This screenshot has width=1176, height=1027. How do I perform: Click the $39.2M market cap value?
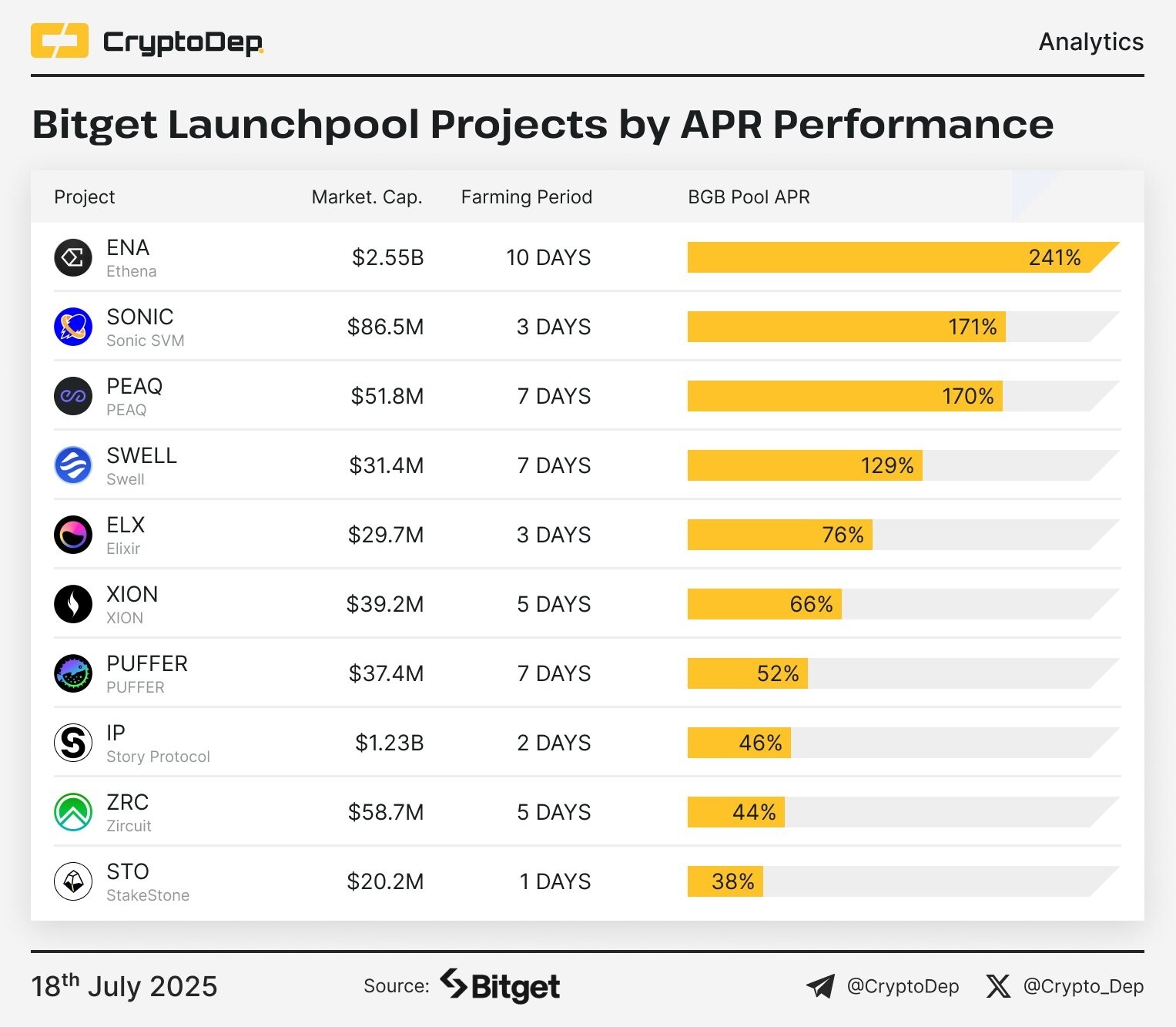385,604
